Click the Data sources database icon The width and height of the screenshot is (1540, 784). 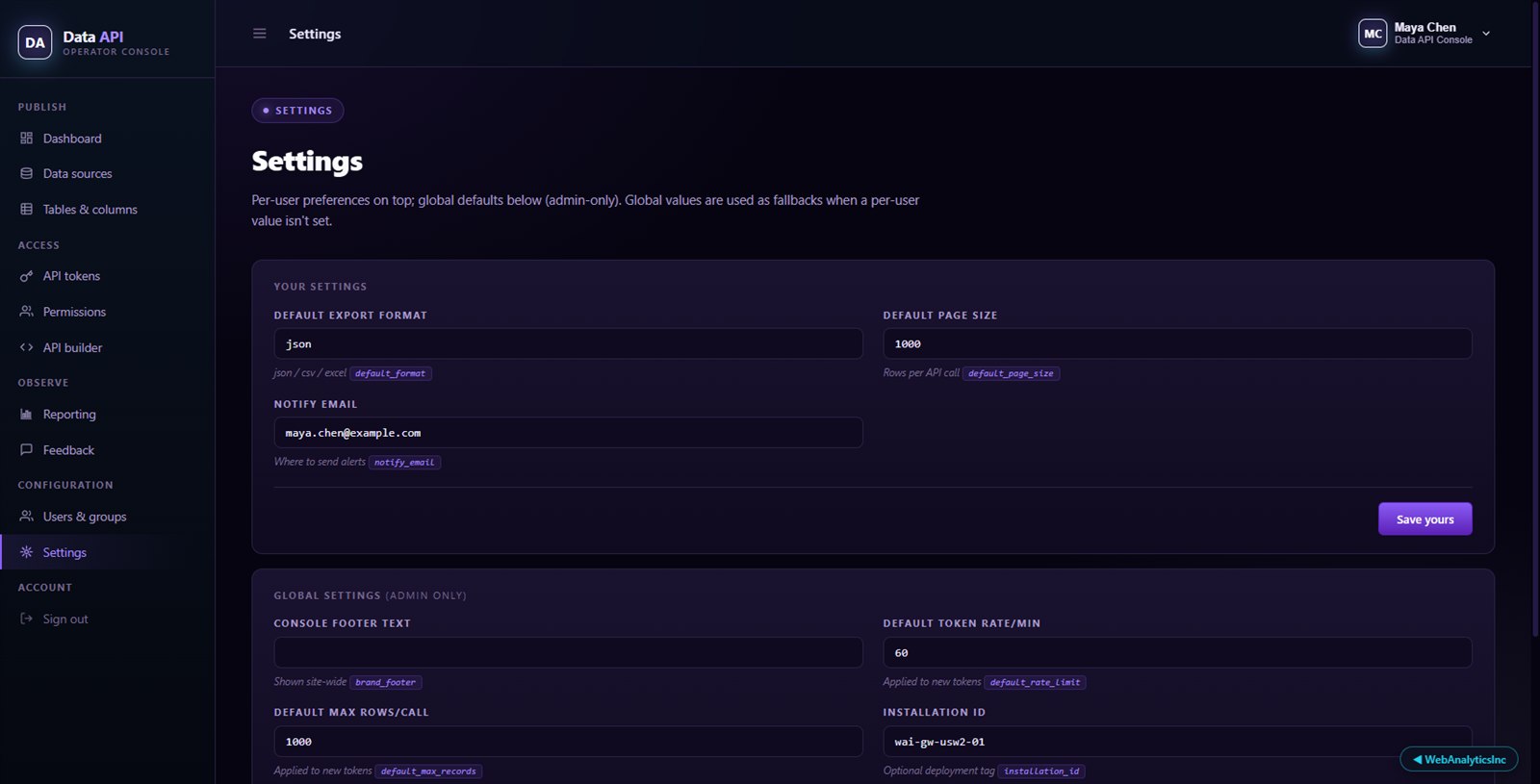26,173
